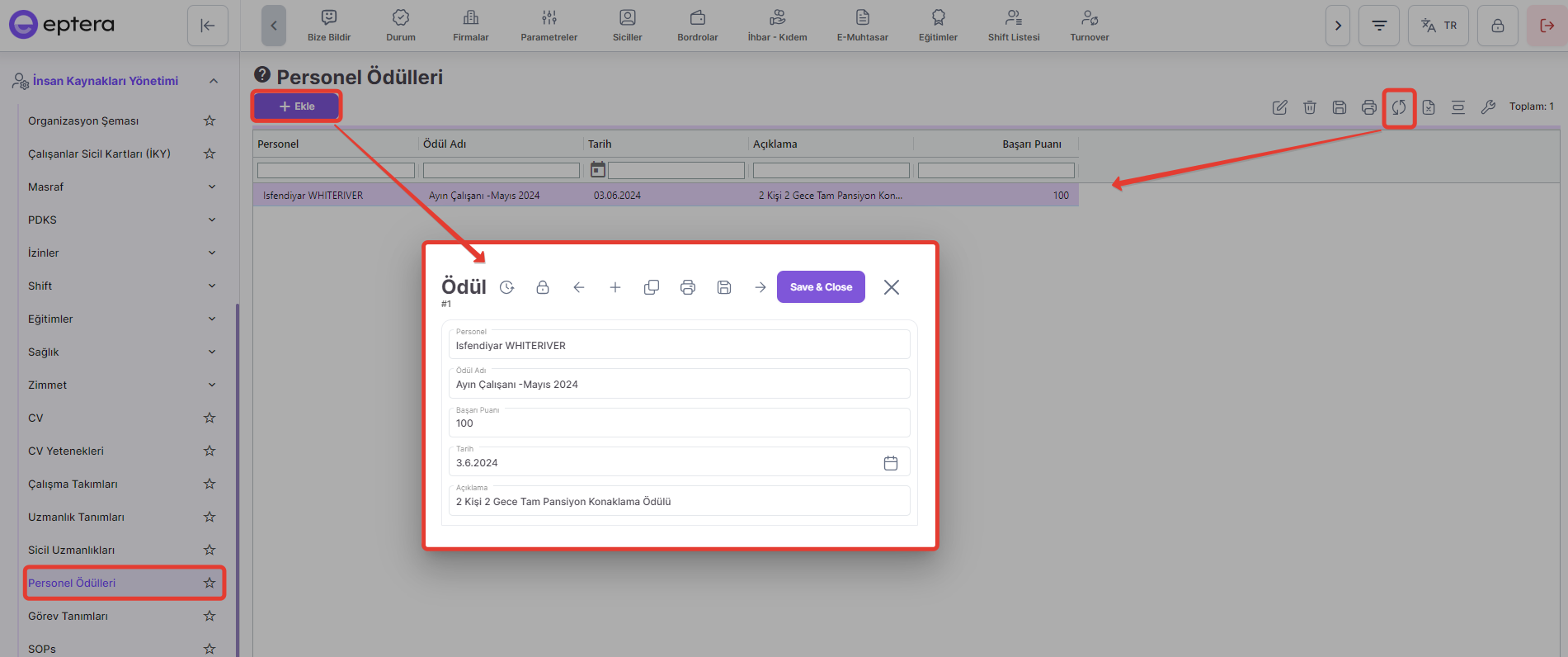Open the Parametreler top menu
Image resolution: width=1568 pixels, height=657 pixels.
pyautogui.click(x=549, y=26)
